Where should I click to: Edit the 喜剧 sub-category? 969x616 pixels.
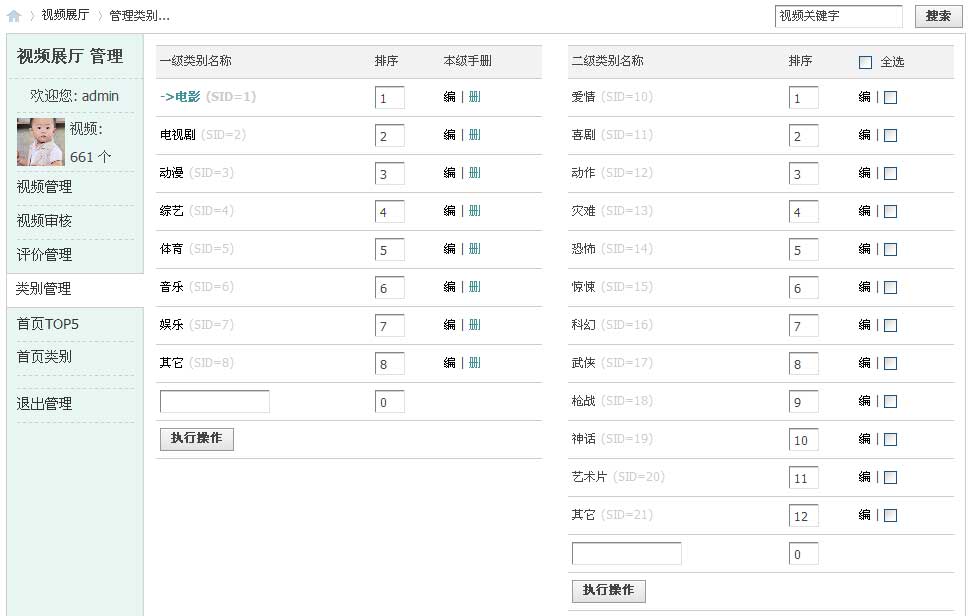pos(865,135)
